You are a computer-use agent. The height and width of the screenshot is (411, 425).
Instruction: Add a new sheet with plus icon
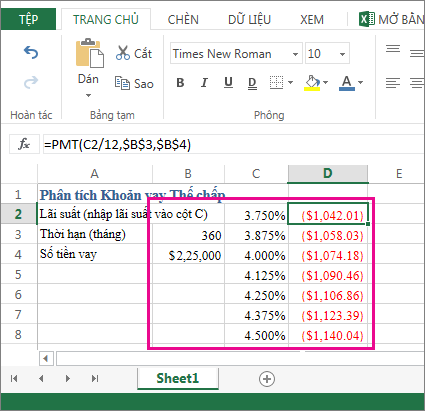pyautogui.click(x=267, y=379)
